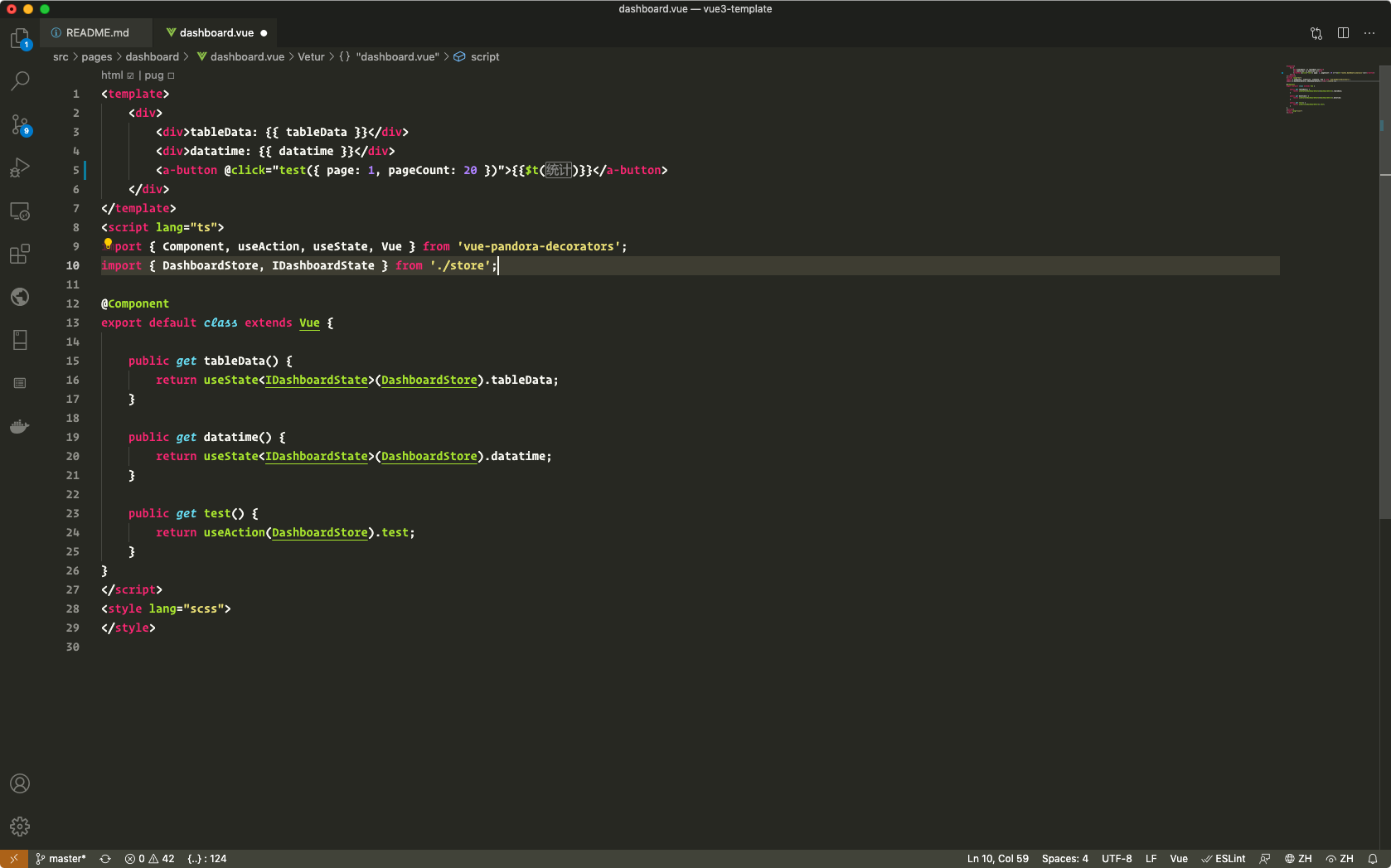
Task: Click 'vue-pandora-decorators' string on line 9
Action: click(539, 246)
